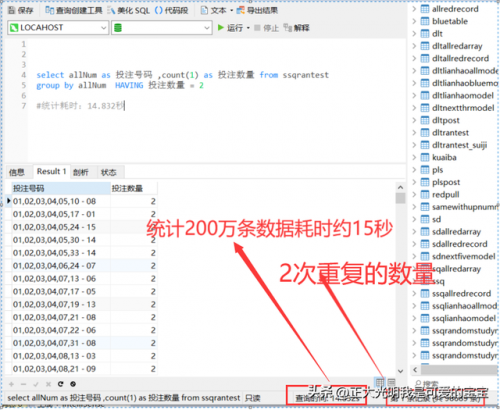Insert a code snippet (代码段)

[x=172, y=11]
